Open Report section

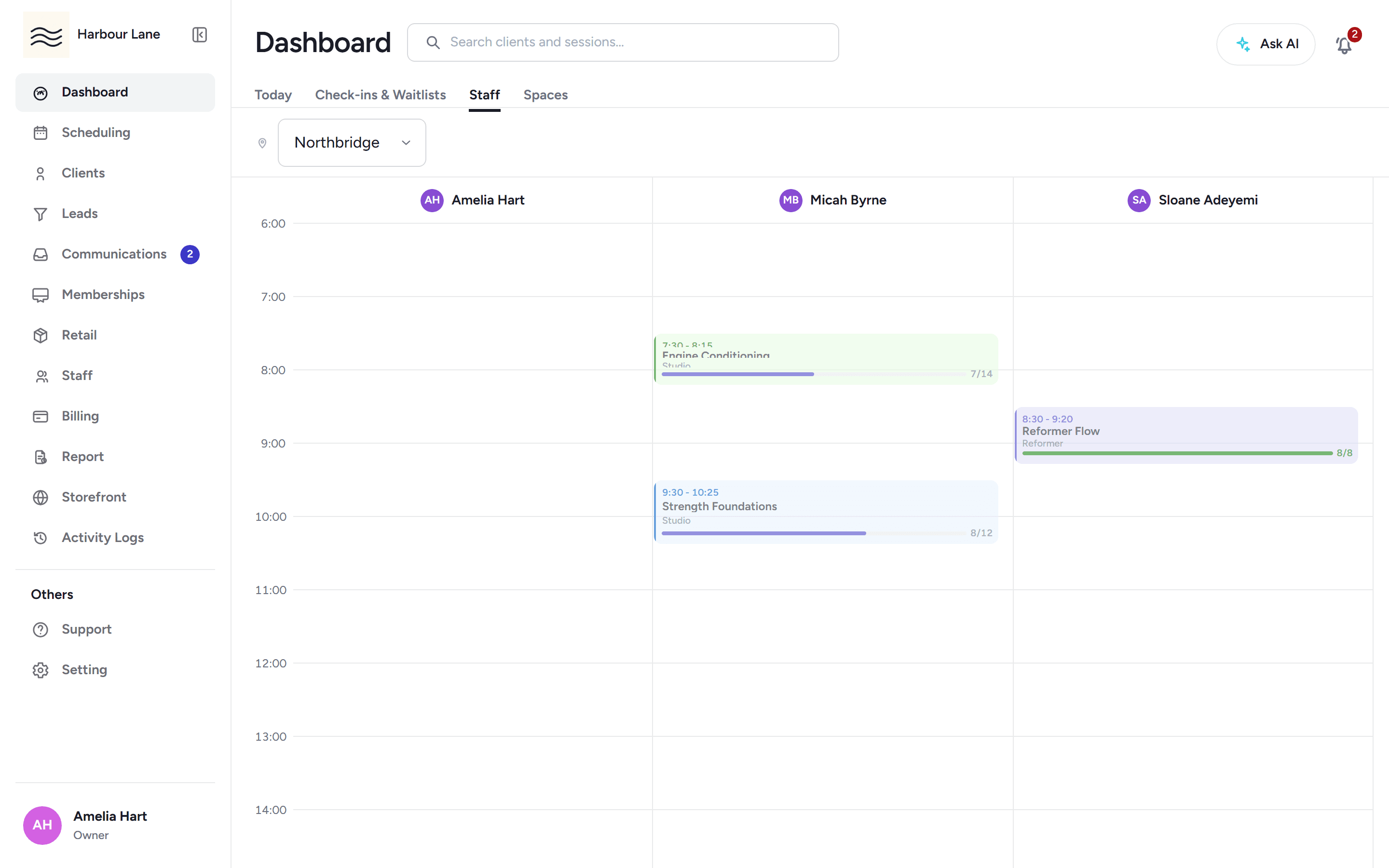[x=115, y=457]
